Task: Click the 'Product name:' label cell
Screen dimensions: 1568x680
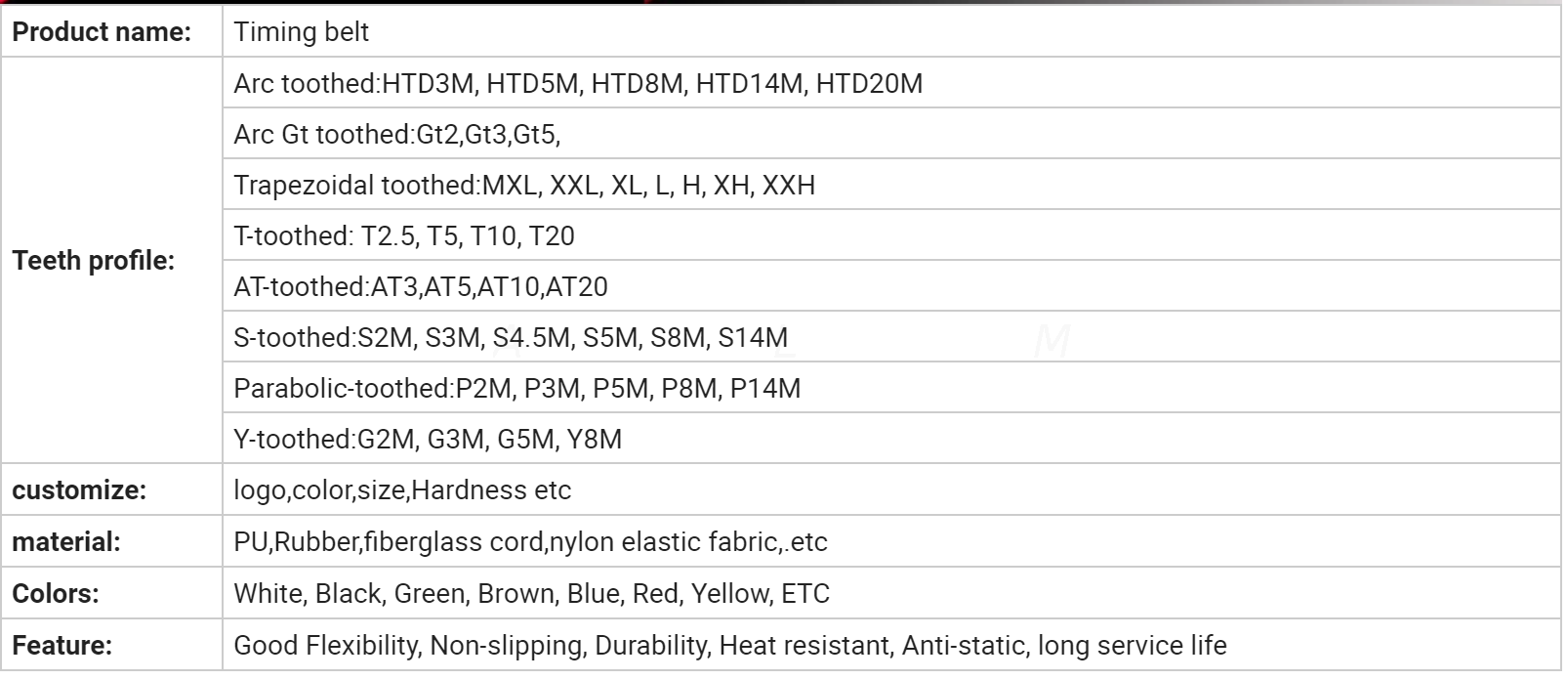Action: pos(102,32)
